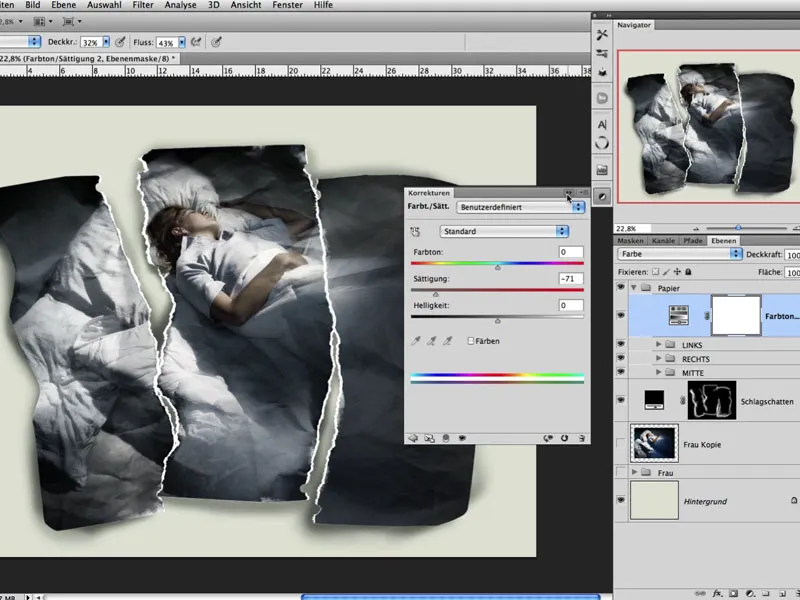
Task: Open the Ebene menu
Action: 64,5
